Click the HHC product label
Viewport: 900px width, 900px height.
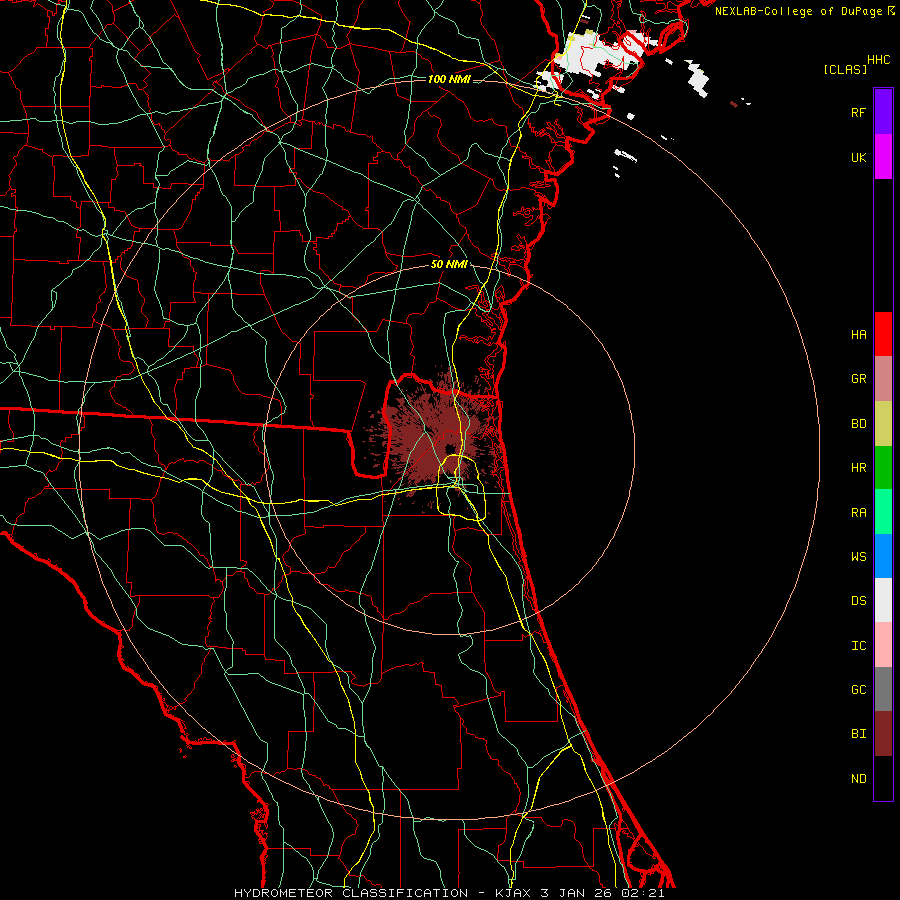(x=879, y=60)
